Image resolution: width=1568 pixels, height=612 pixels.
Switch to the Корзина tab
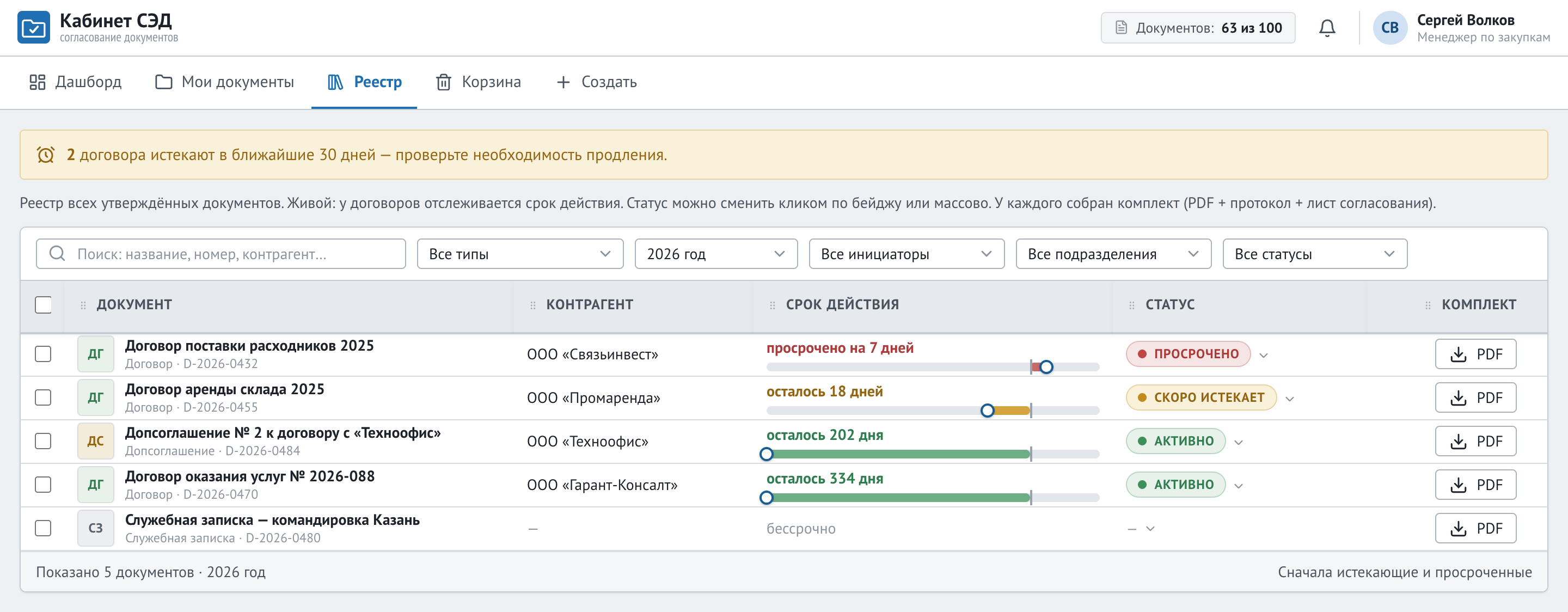coord(479,82)
